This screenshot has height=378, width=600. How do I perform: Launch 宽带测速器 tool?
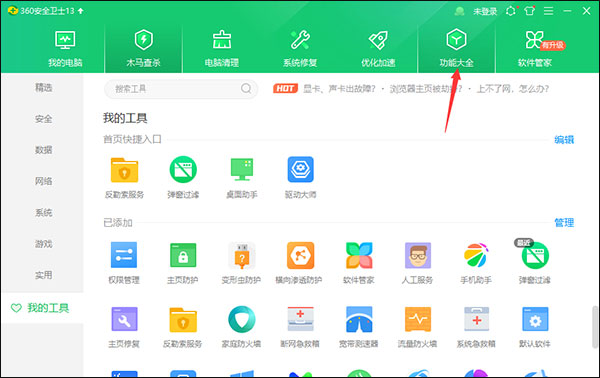359,327
